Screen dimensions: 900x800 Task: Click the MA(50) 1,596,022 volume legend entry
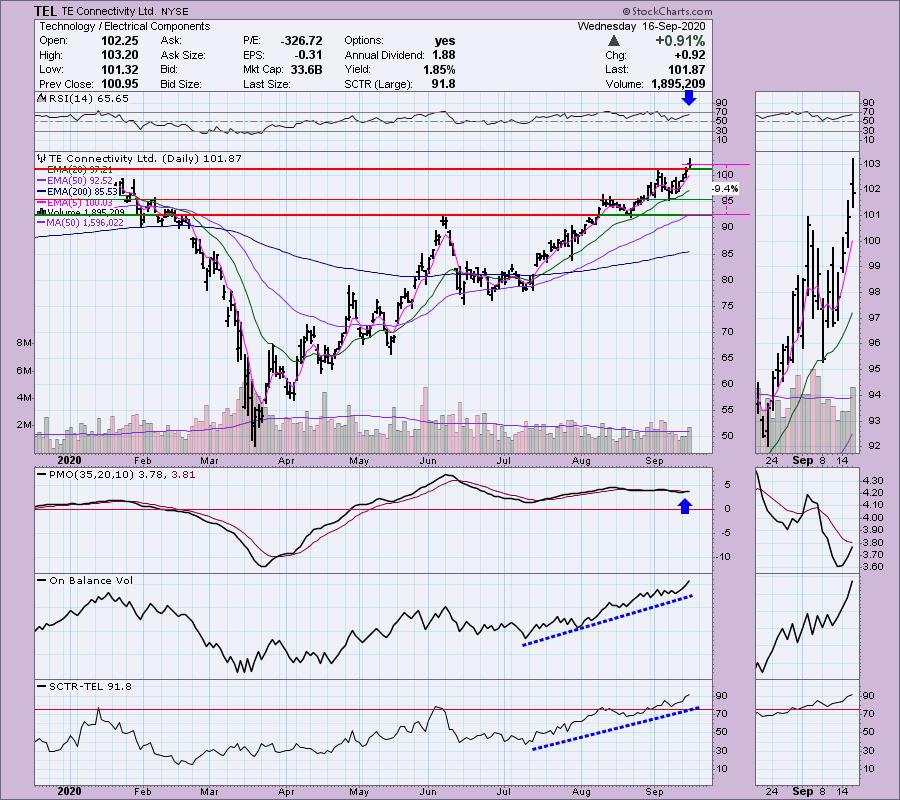[x=80, y=222]
